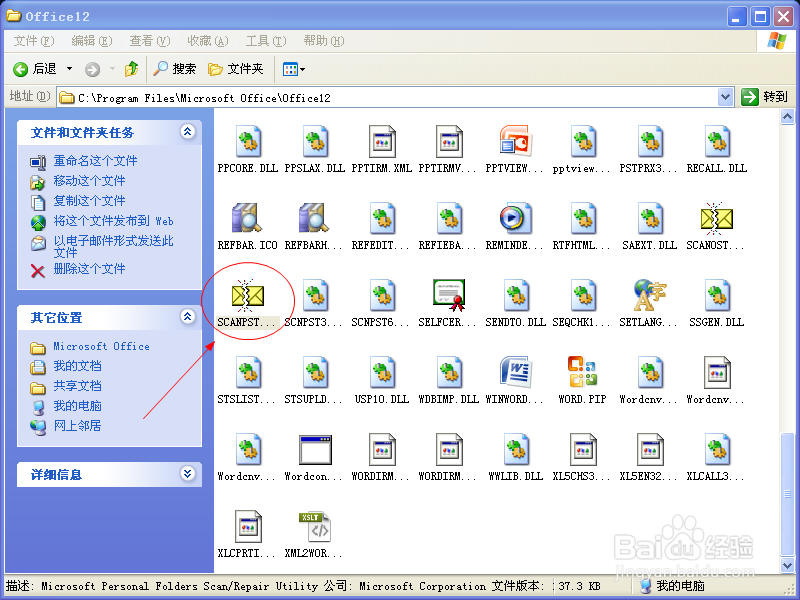Click the 转到 Go button
800x600 pixels.
764,97
